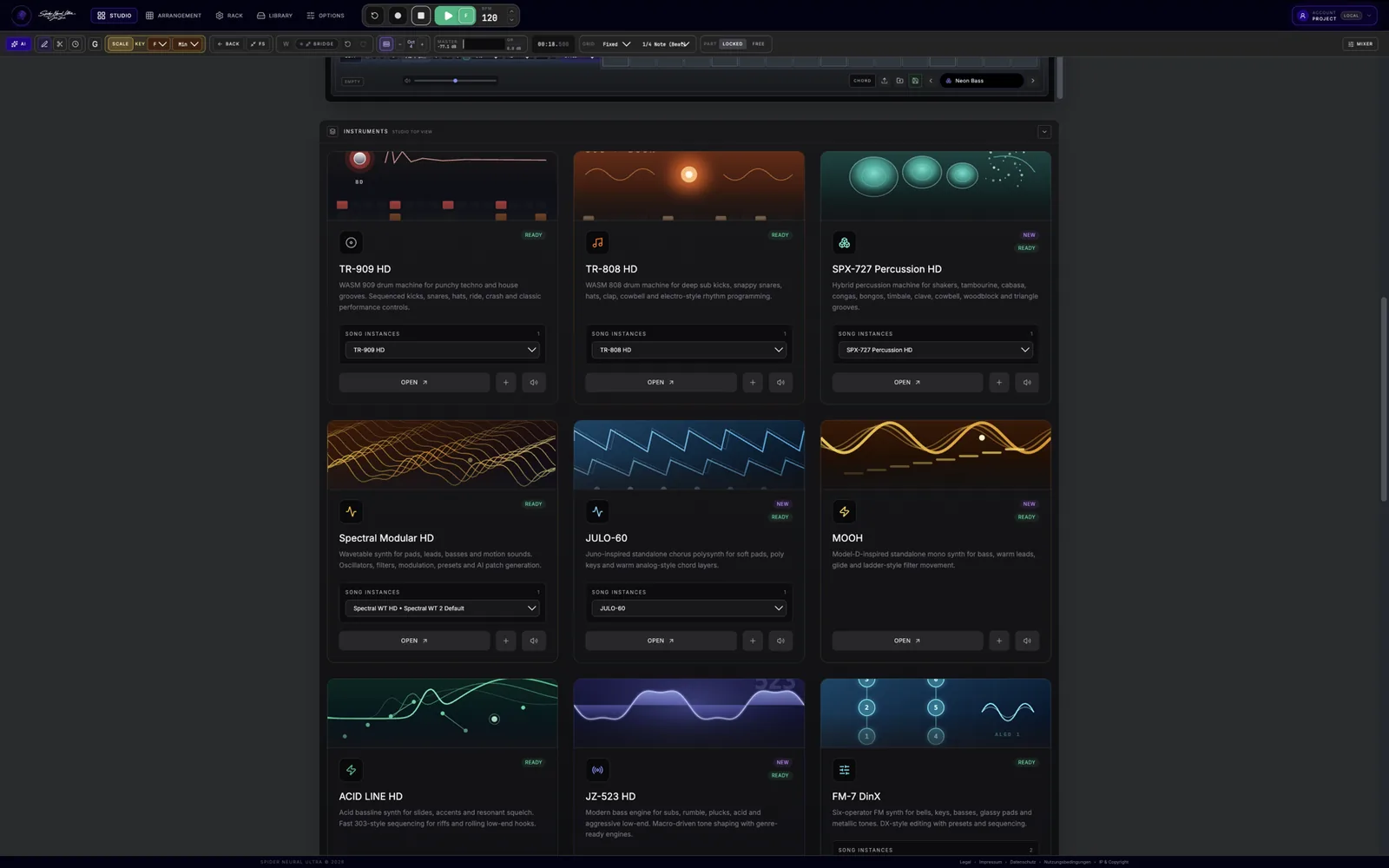Open the Mixer panel
Screen dimensions: 1389x868
coord(1360,43)
